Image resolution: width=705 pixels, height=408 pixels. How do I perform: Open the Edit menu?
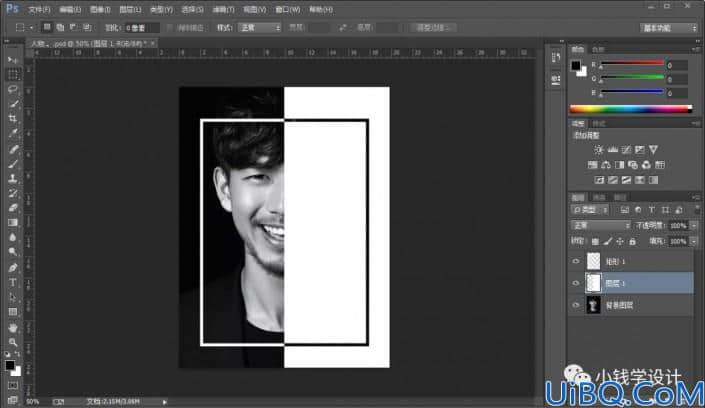point(70,9)
